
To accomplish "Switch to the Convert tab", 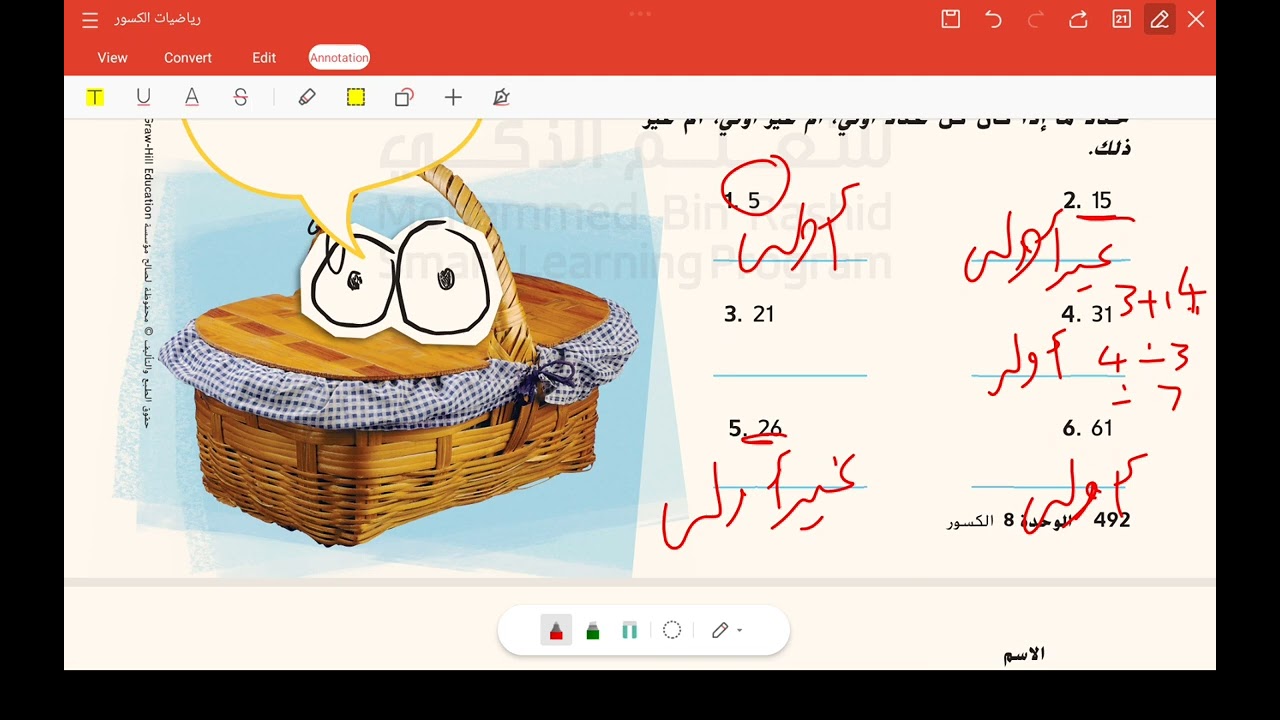I will tap(188, 58).
